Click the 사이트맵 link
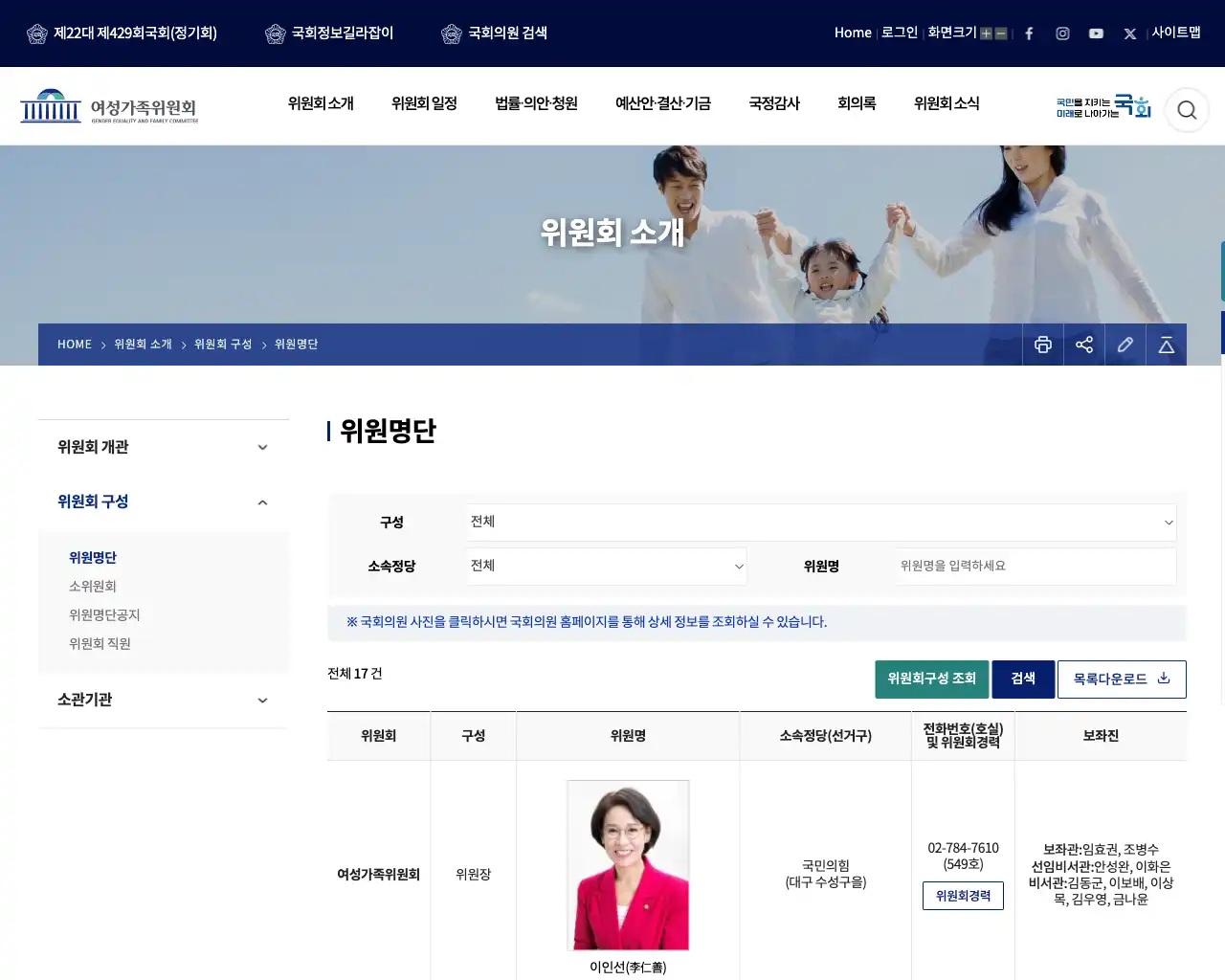 tap(1176, 33)
